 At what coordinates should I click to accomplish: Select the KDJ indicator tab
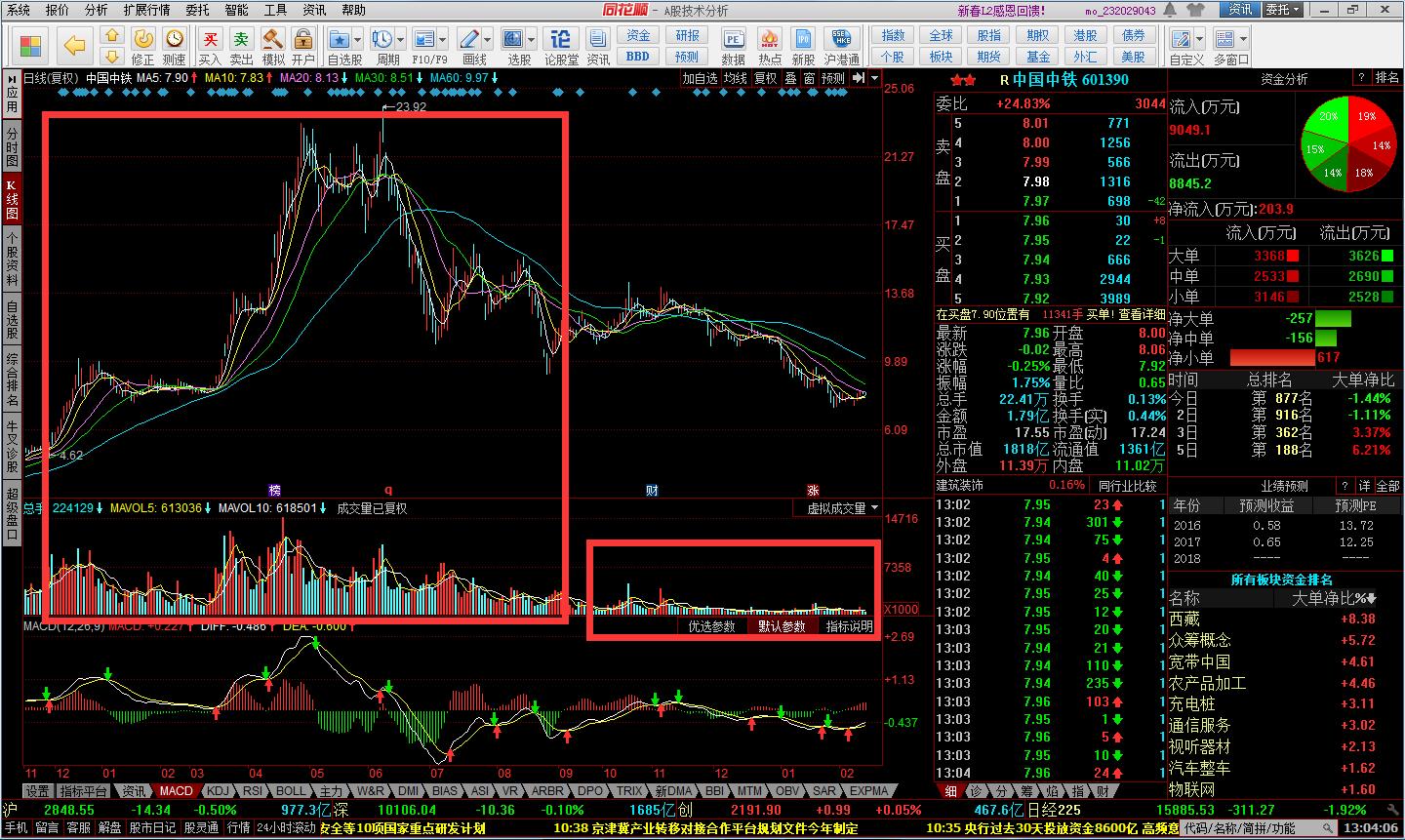(219, 791)
